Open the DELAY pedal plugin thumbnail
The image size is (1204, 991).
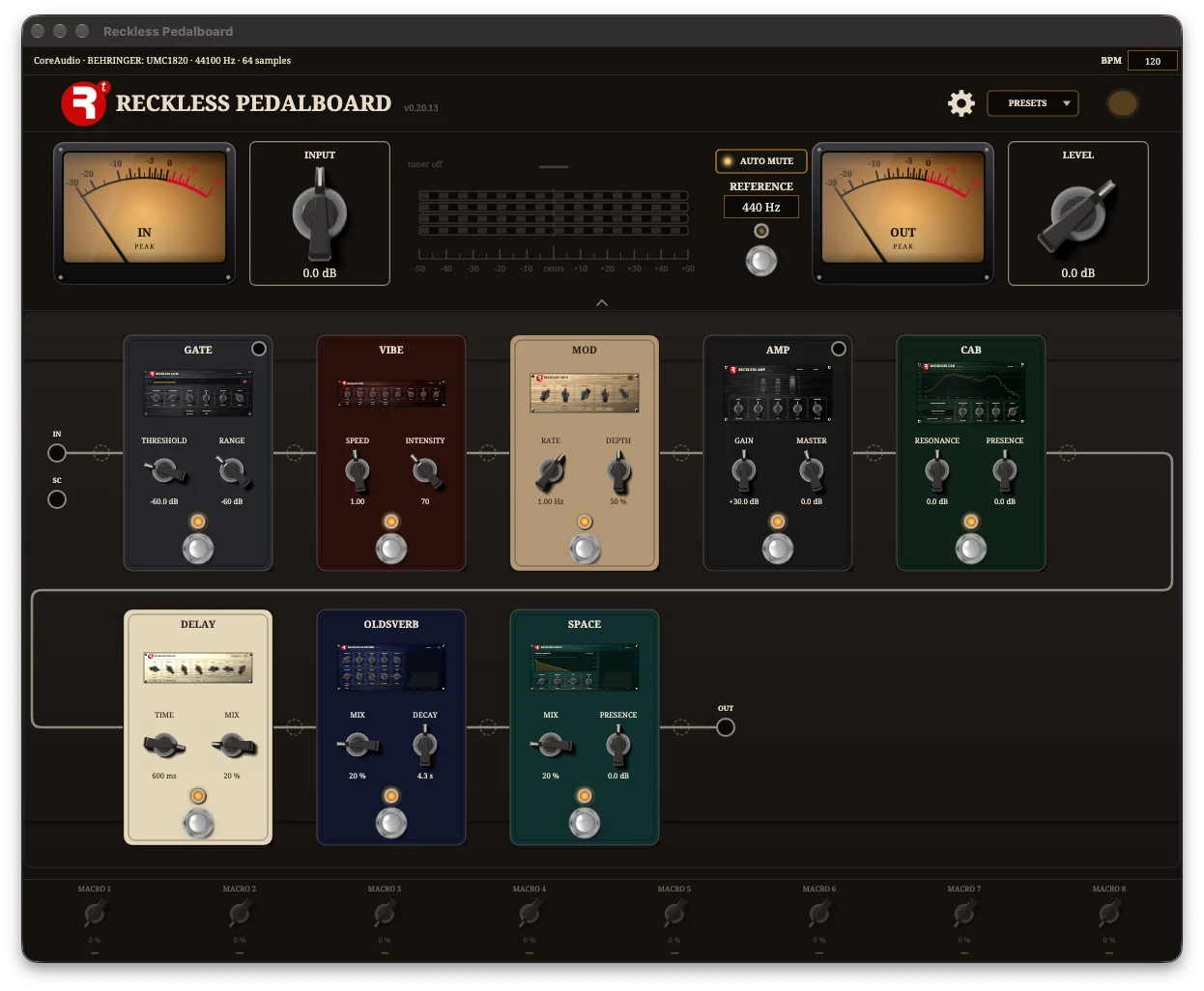point(198,667)
